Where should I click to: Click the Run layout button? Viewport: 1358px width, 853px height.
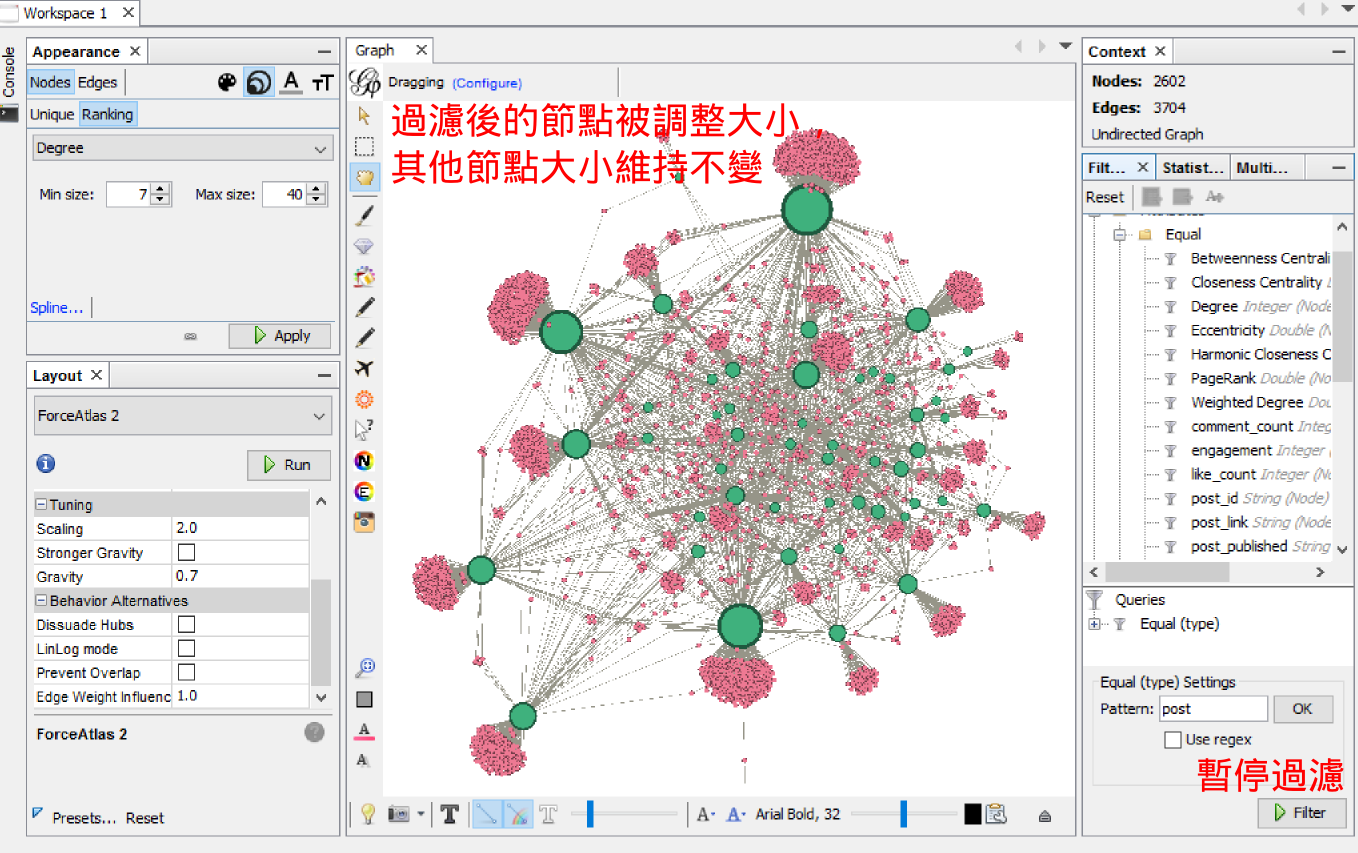point(289,465)
